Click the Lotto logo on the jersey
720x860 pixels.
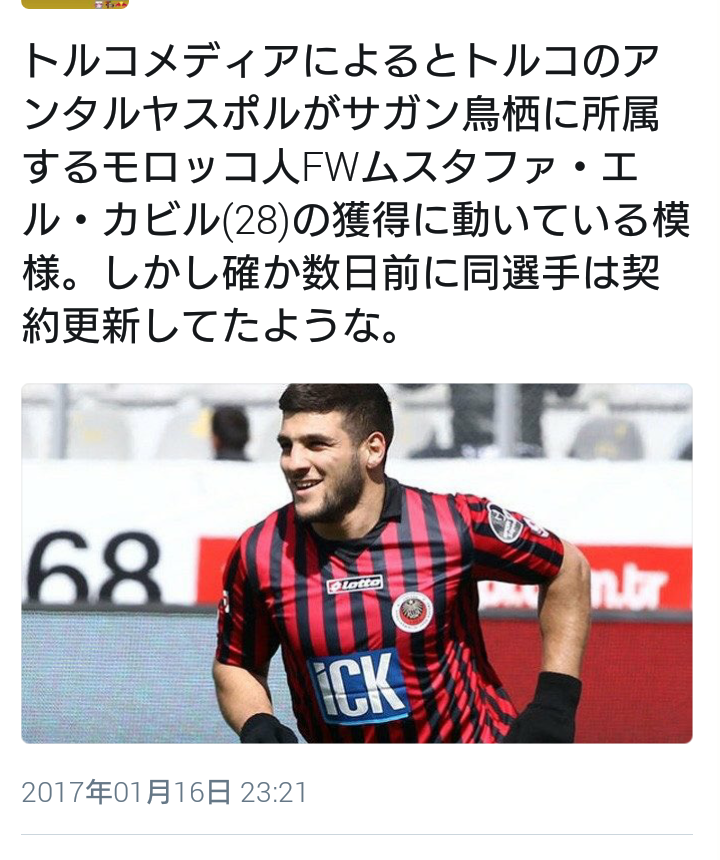[355, 584]
